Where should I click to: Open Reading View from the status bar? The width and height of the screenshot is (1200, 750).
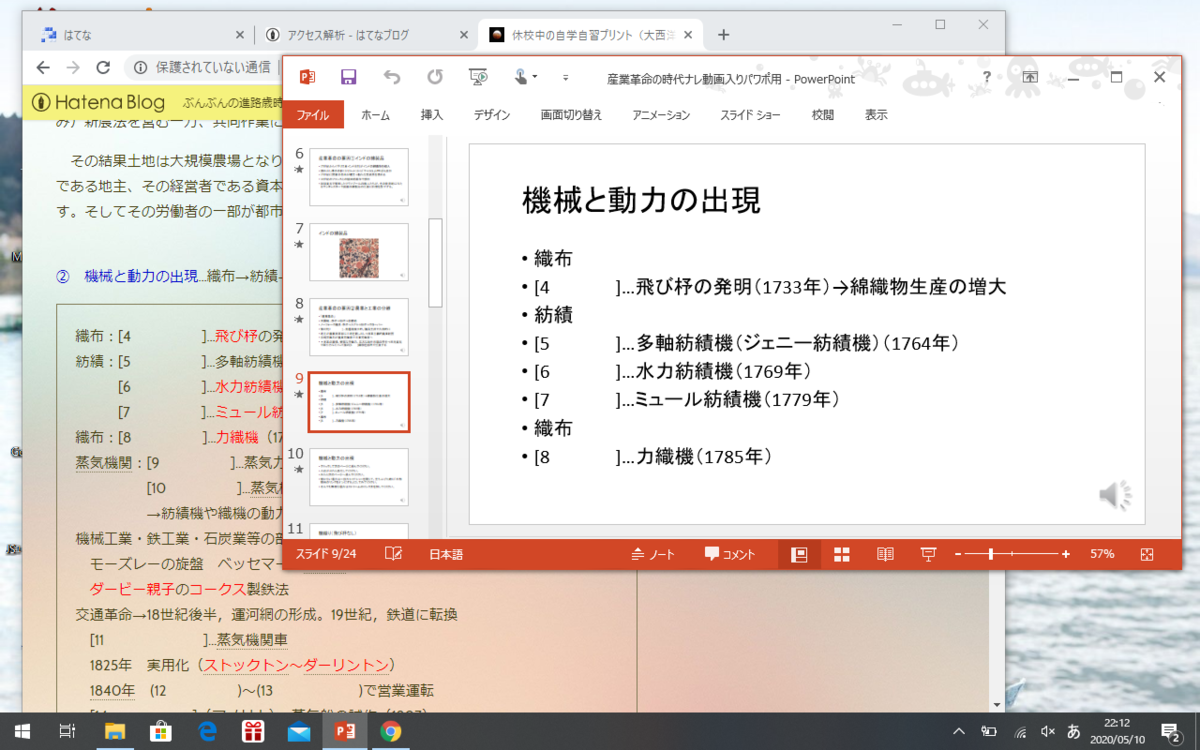coord(885,553)
